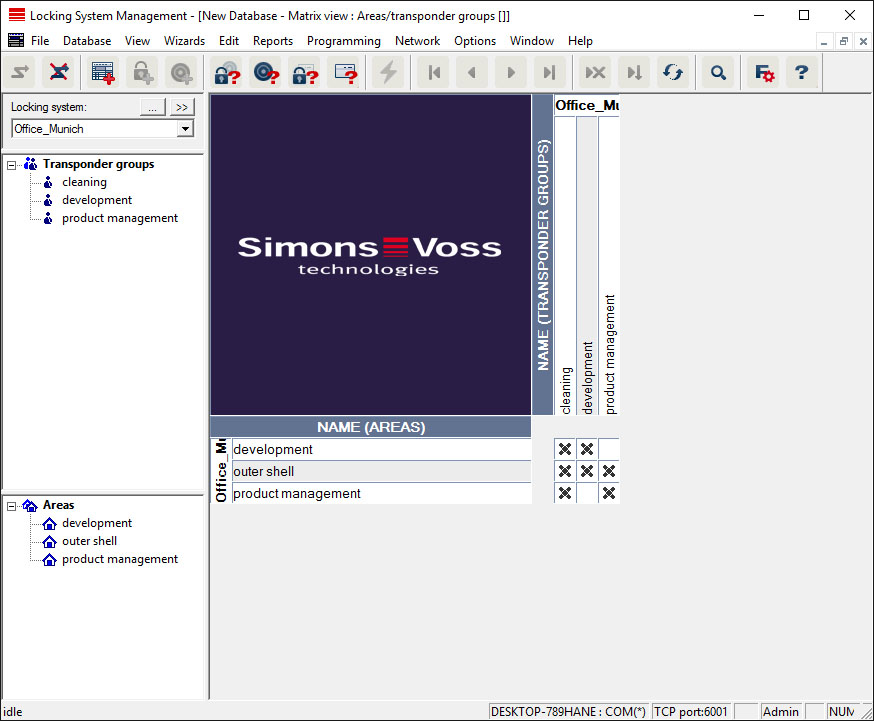Select 'outer shell' in Areas tree

click(89, 541)
